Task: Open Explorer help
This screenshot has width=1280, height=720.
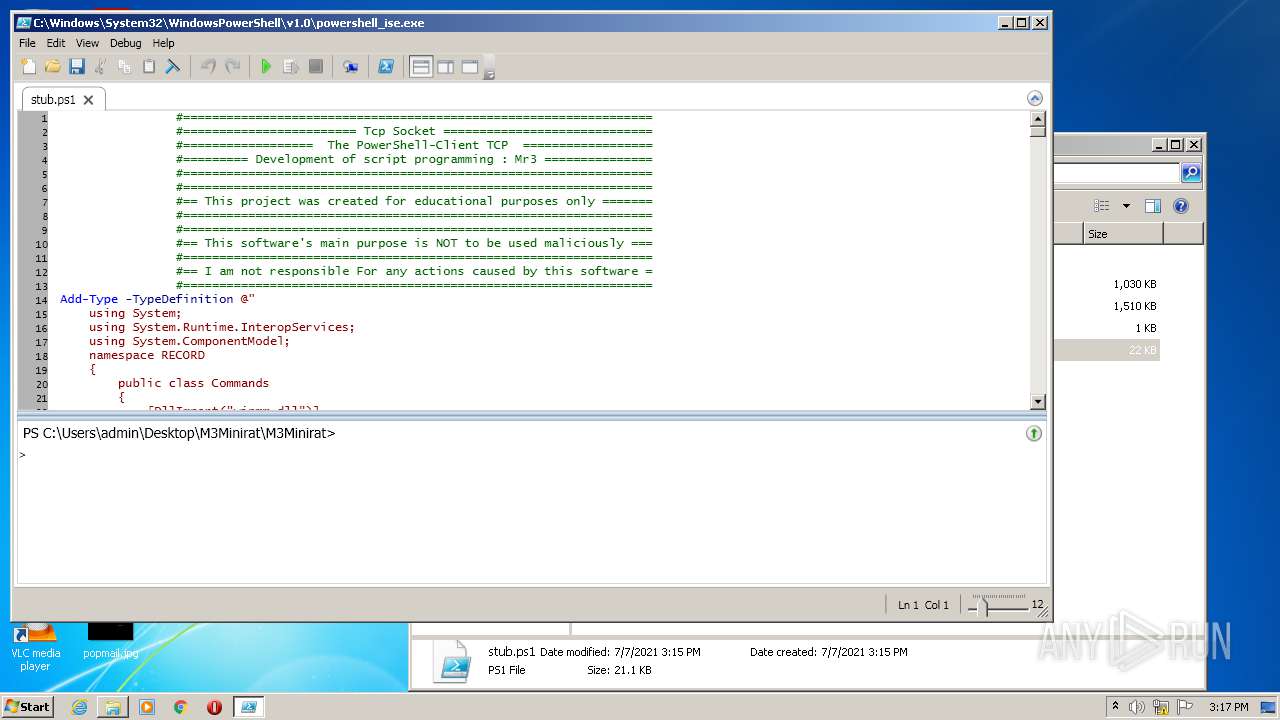Action: pyautogui.click(x=1181, y=206)
